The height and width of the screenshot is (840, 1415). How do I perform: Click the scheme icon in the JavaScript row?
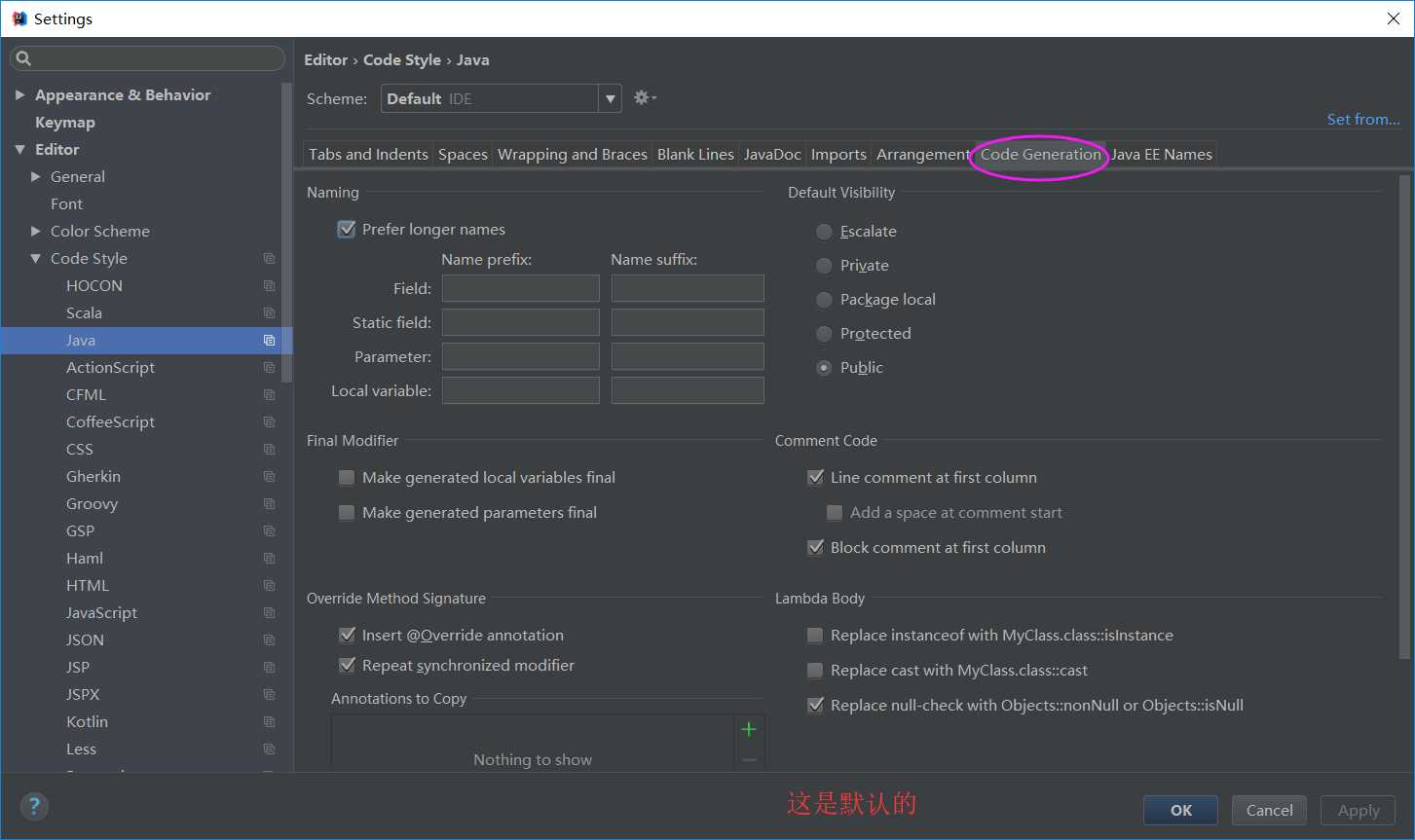click(270, 612)
